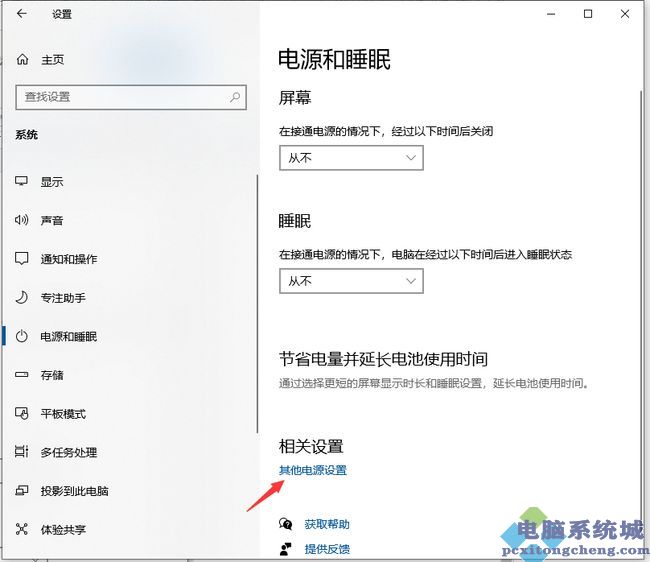Image resolution: width=650 pixels, height=562 pixels.
Task: Open the 其他电源设置 link
Action: 313,470
